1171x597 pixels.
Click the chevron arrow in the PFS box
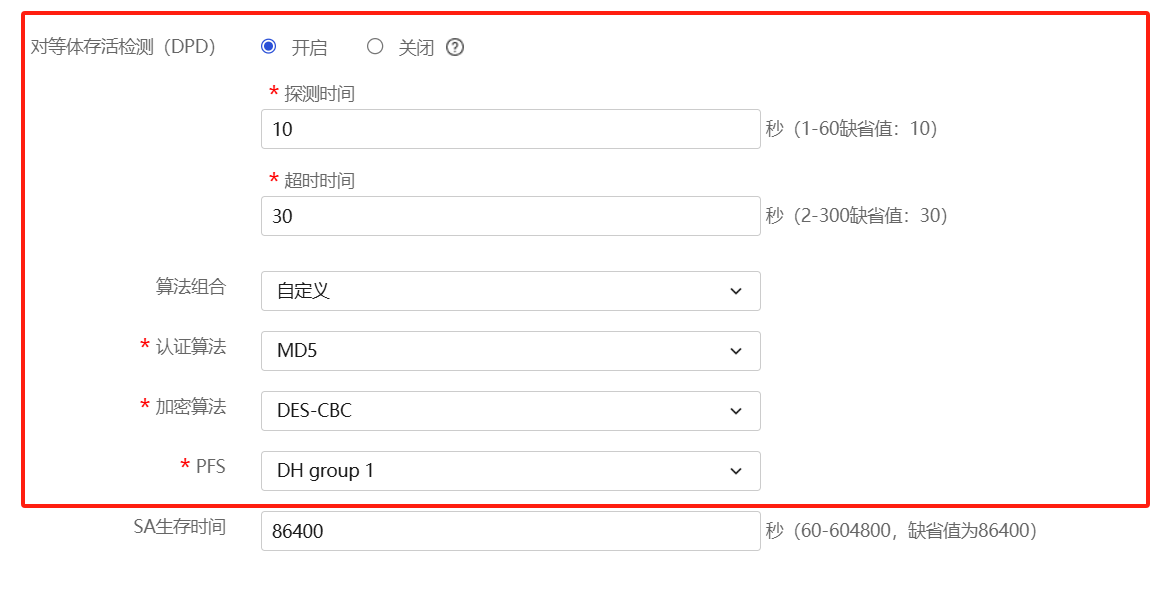tap(736, 471)
